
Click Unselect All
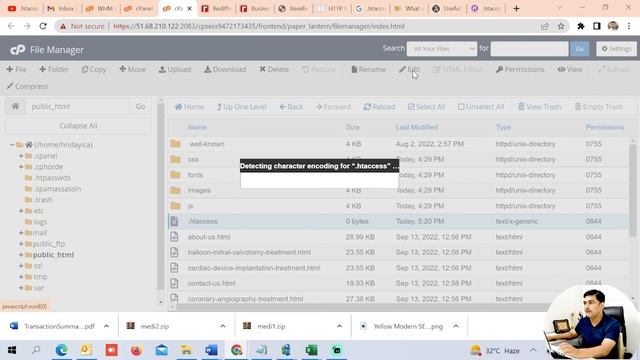pos(481,107)
